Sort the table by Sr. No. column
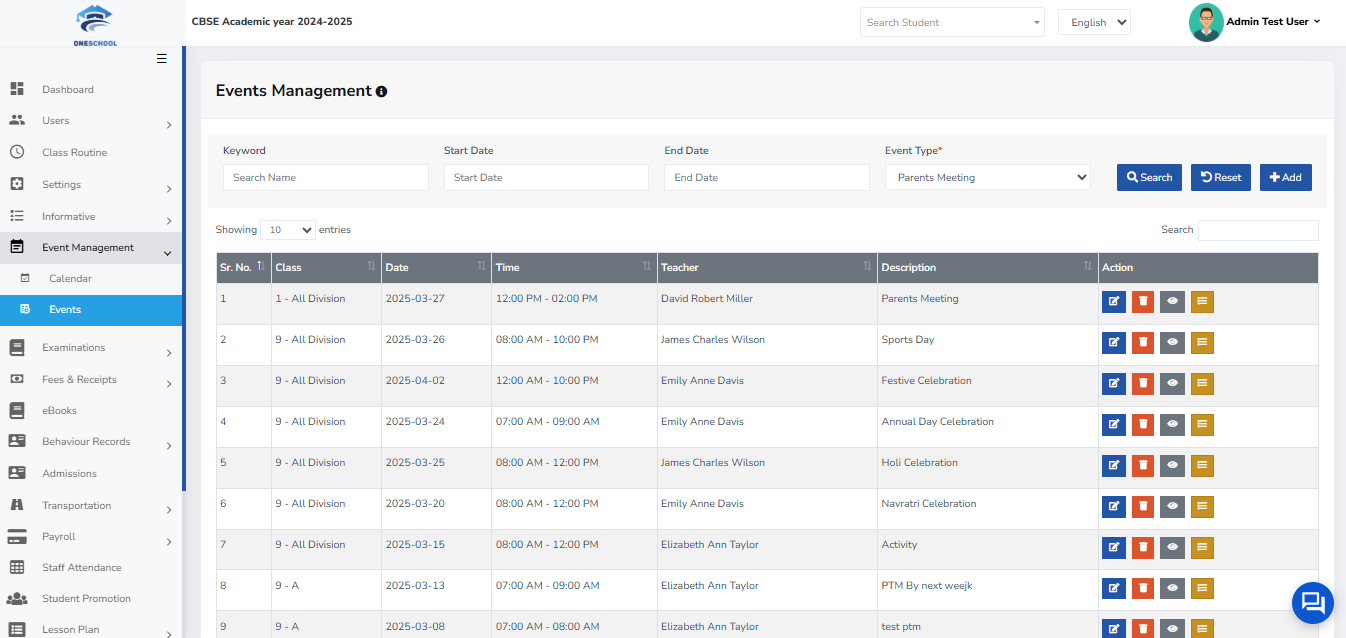The image size is (1346, 638). [x=243, y=267]
